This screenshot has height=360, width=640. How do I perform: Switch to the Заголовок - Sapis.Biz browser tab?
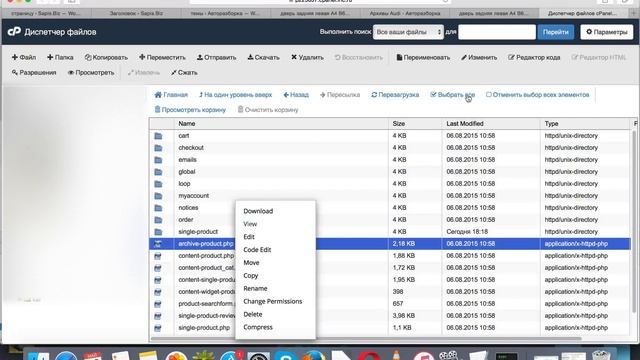[x=136, y=13]
